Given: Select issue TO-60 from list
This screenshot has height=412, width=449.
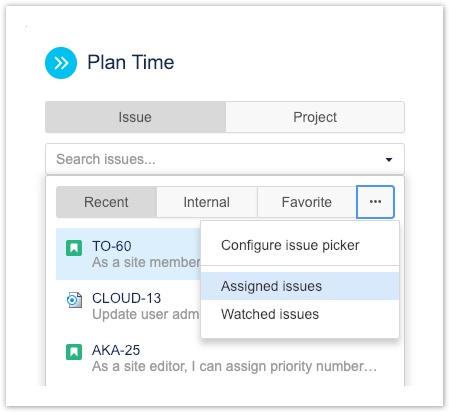Looking at the screenshot, I should tap(128, 254).
